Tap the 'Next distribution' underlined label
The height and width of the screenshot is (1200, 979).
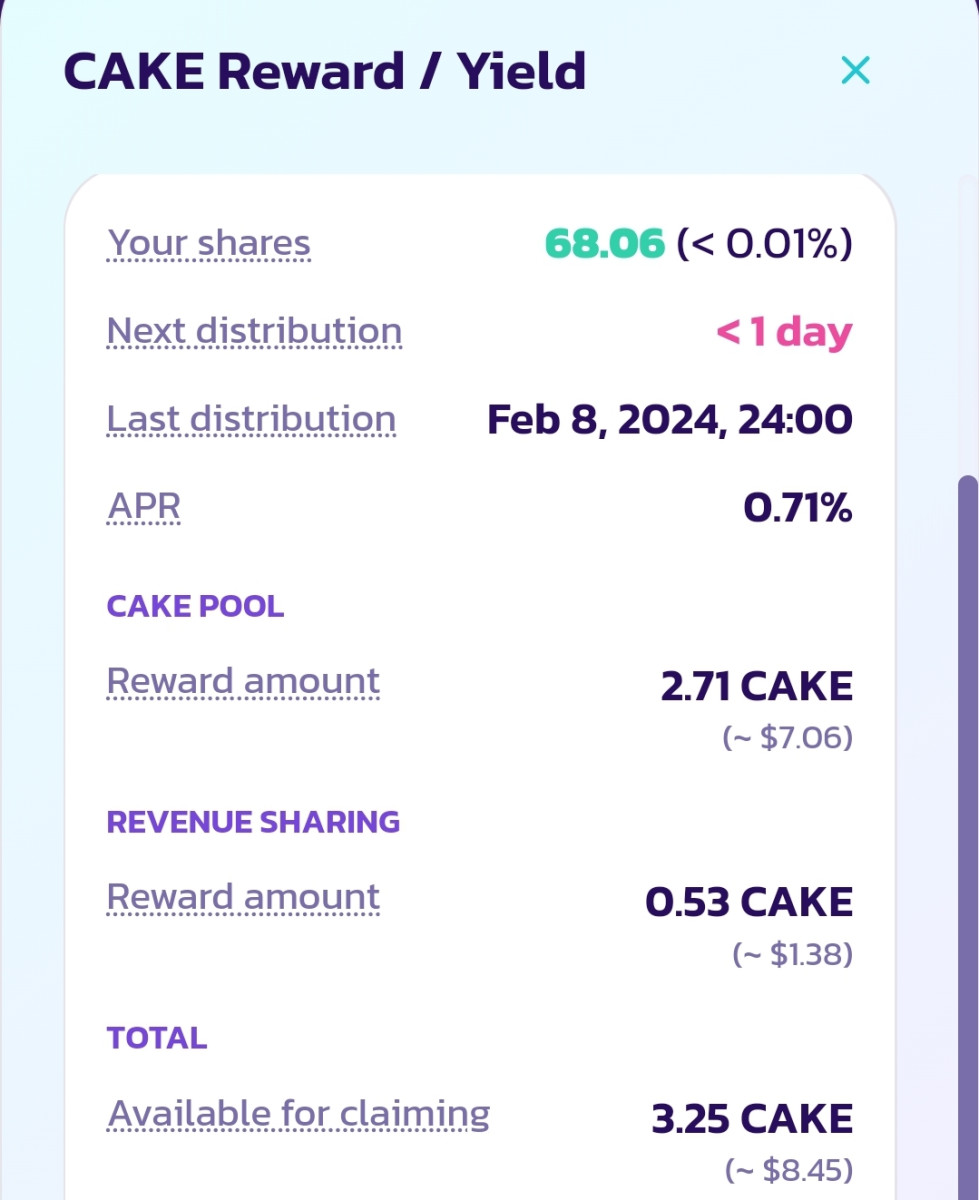pos(254,331)
